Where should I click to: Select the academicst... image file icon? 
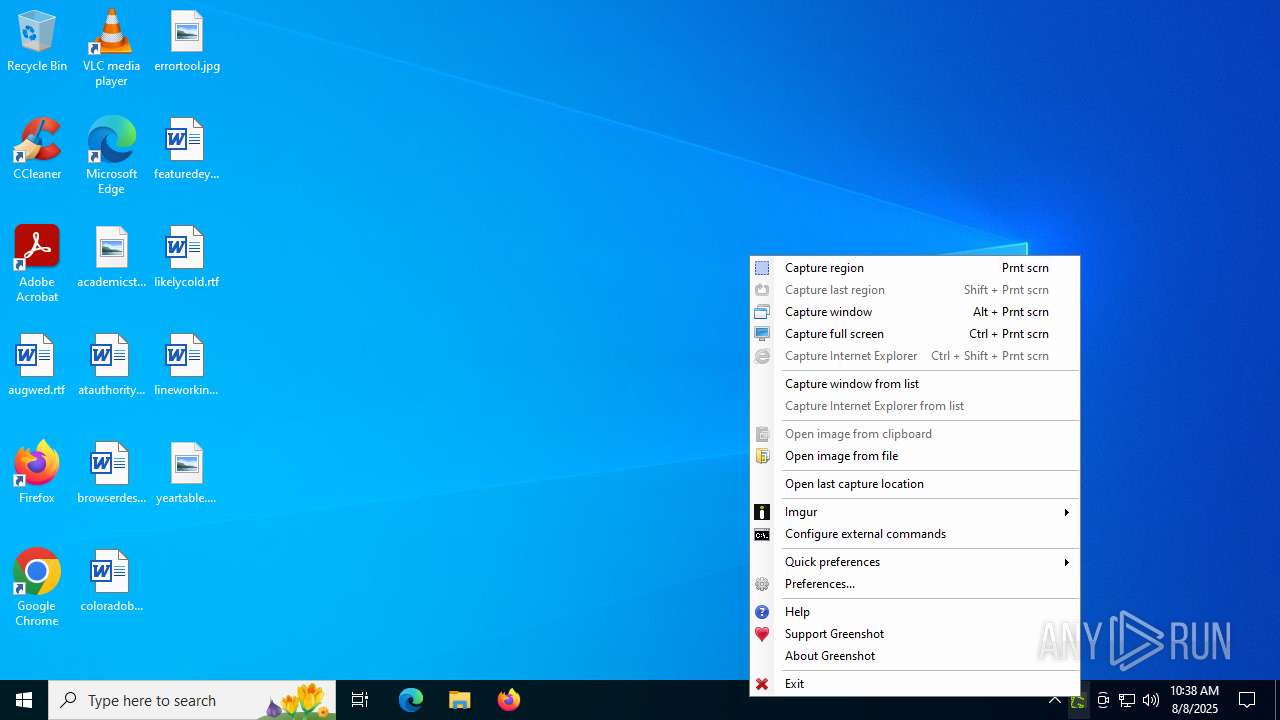pyautogui.click(x=111, y=258)
